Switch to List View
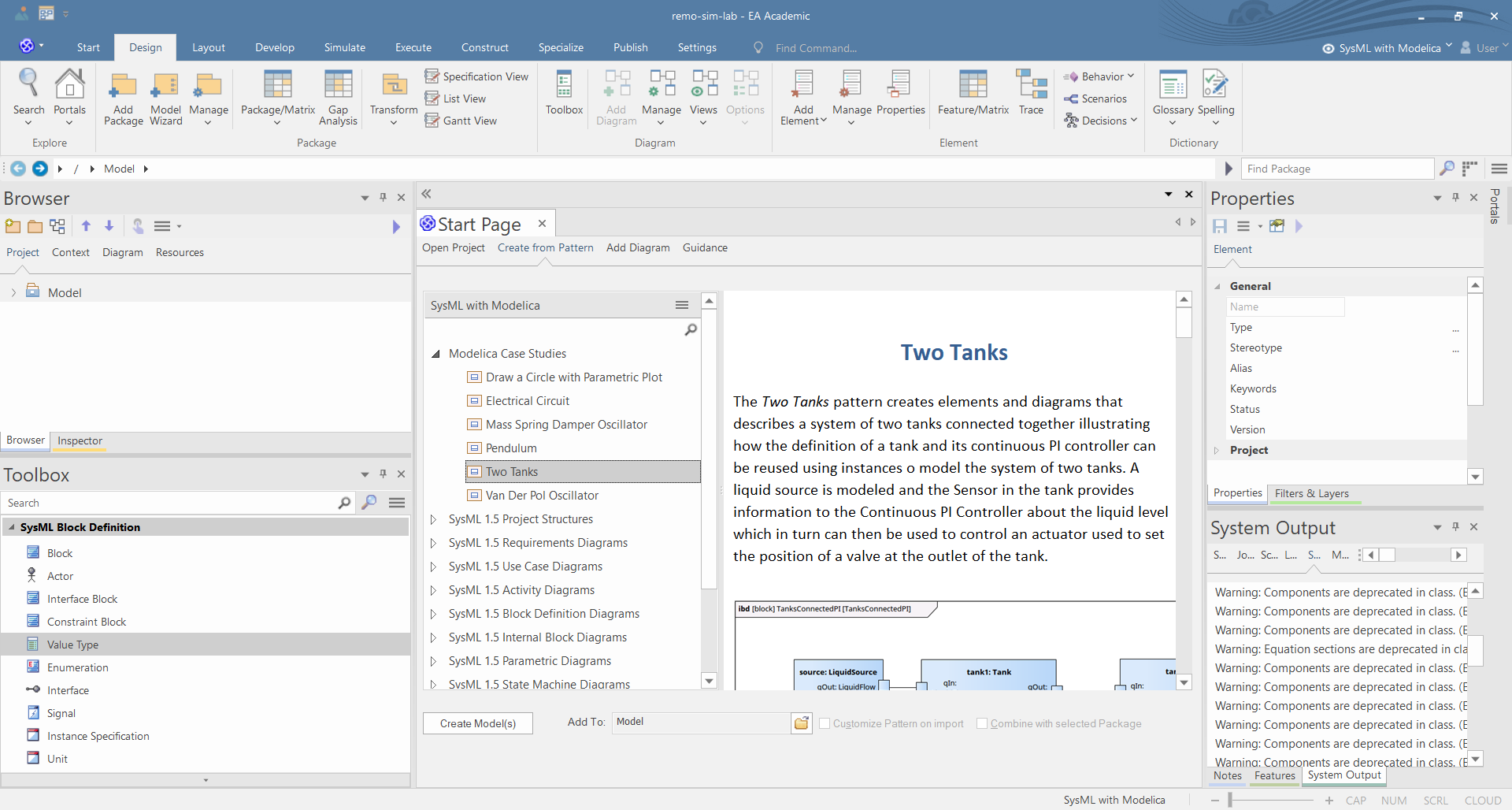 (x=455, y=98)
